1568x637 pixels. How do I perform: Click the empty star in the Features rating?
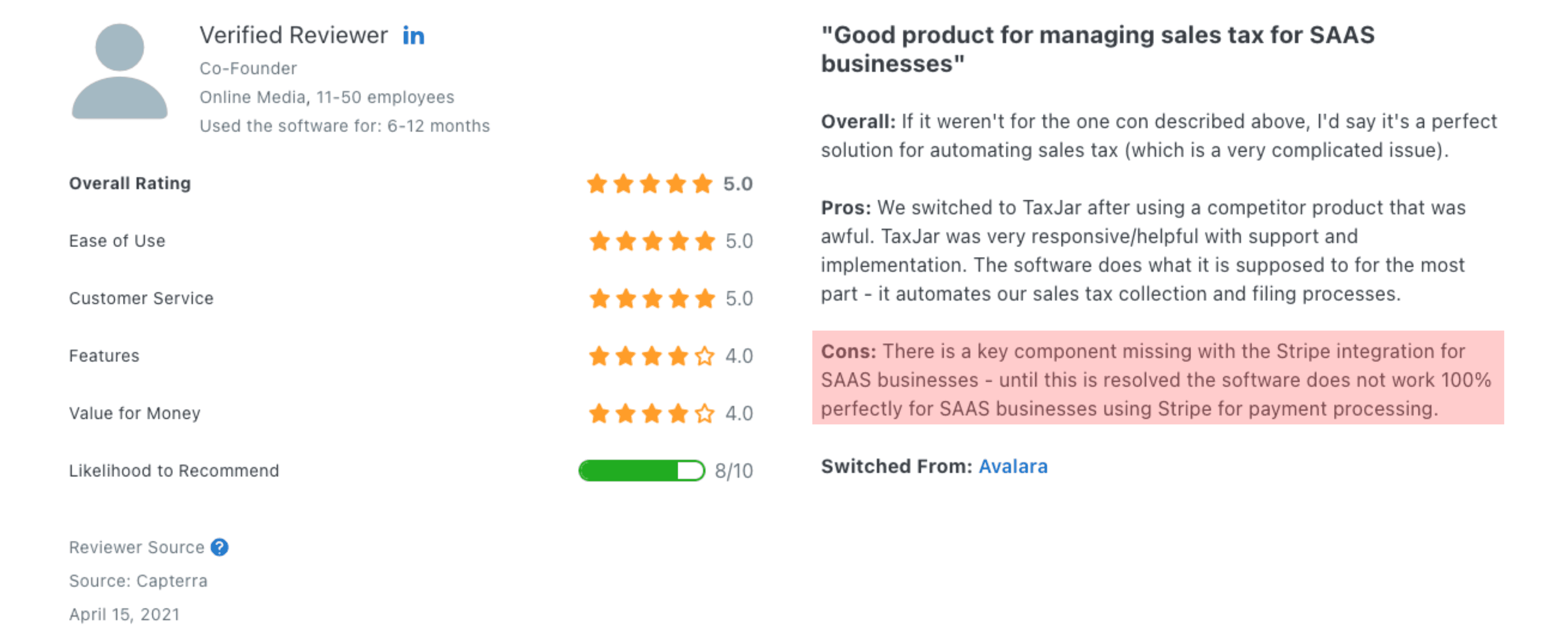click(x=703, y=357)
